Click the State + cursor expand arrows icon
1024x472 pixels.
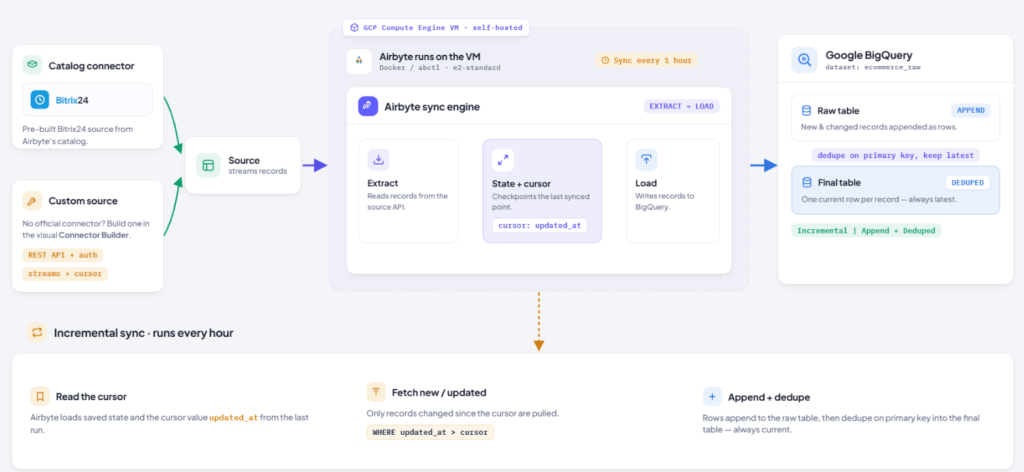click(x=503, y=160)
